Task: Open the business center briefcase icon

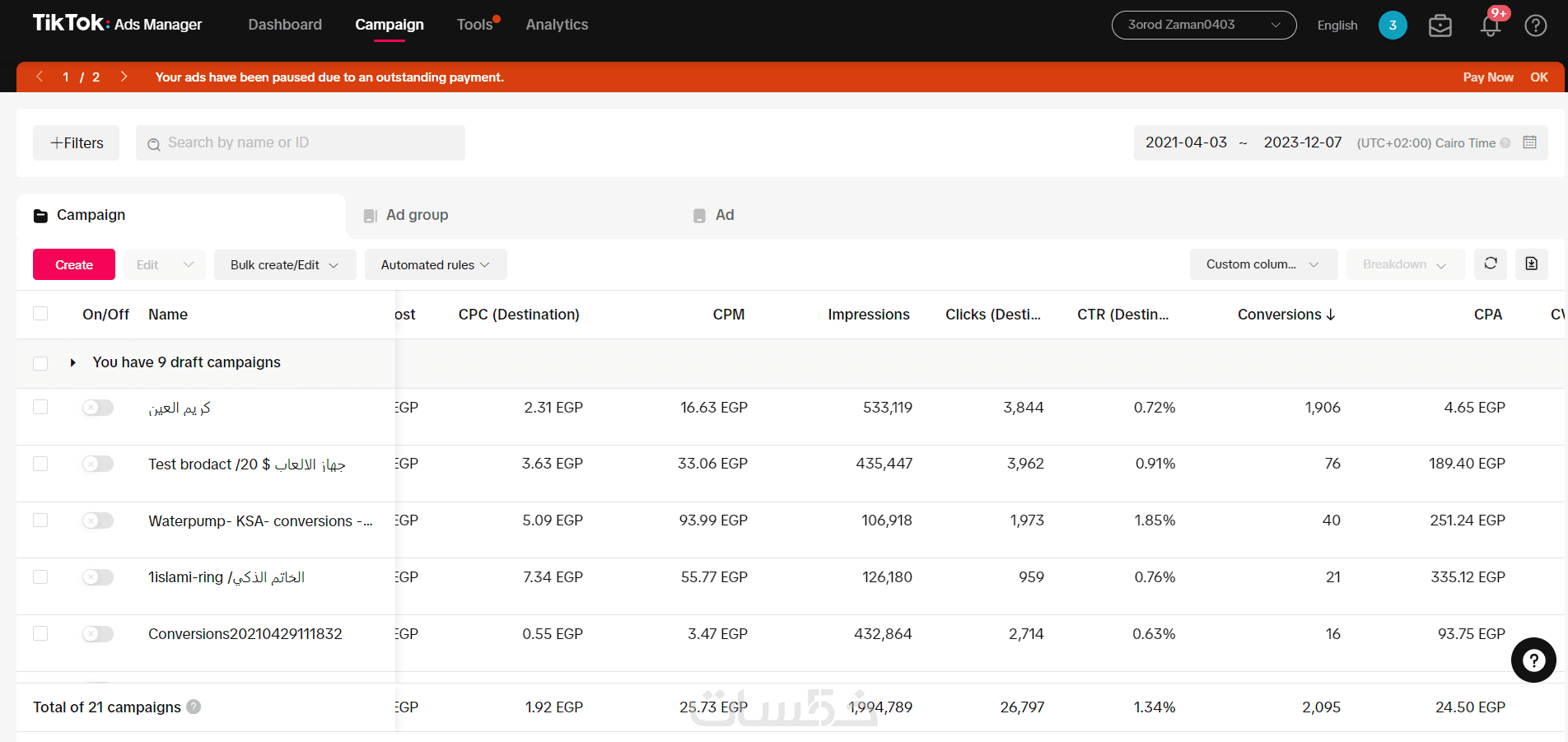Action: click(x=1440, y=26)
